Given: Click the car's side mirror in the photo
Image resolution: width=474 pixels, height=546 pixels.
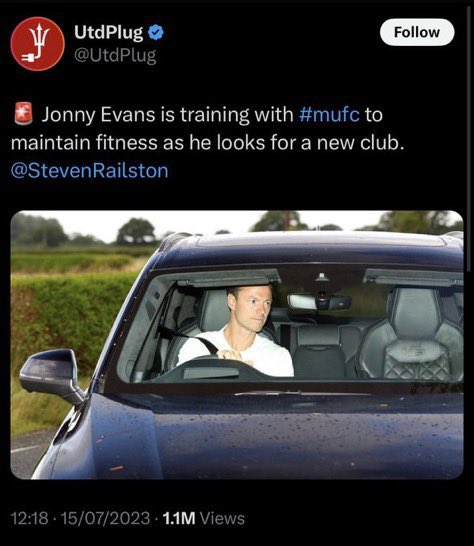Looking at the screenshot, I should [52, 376].
